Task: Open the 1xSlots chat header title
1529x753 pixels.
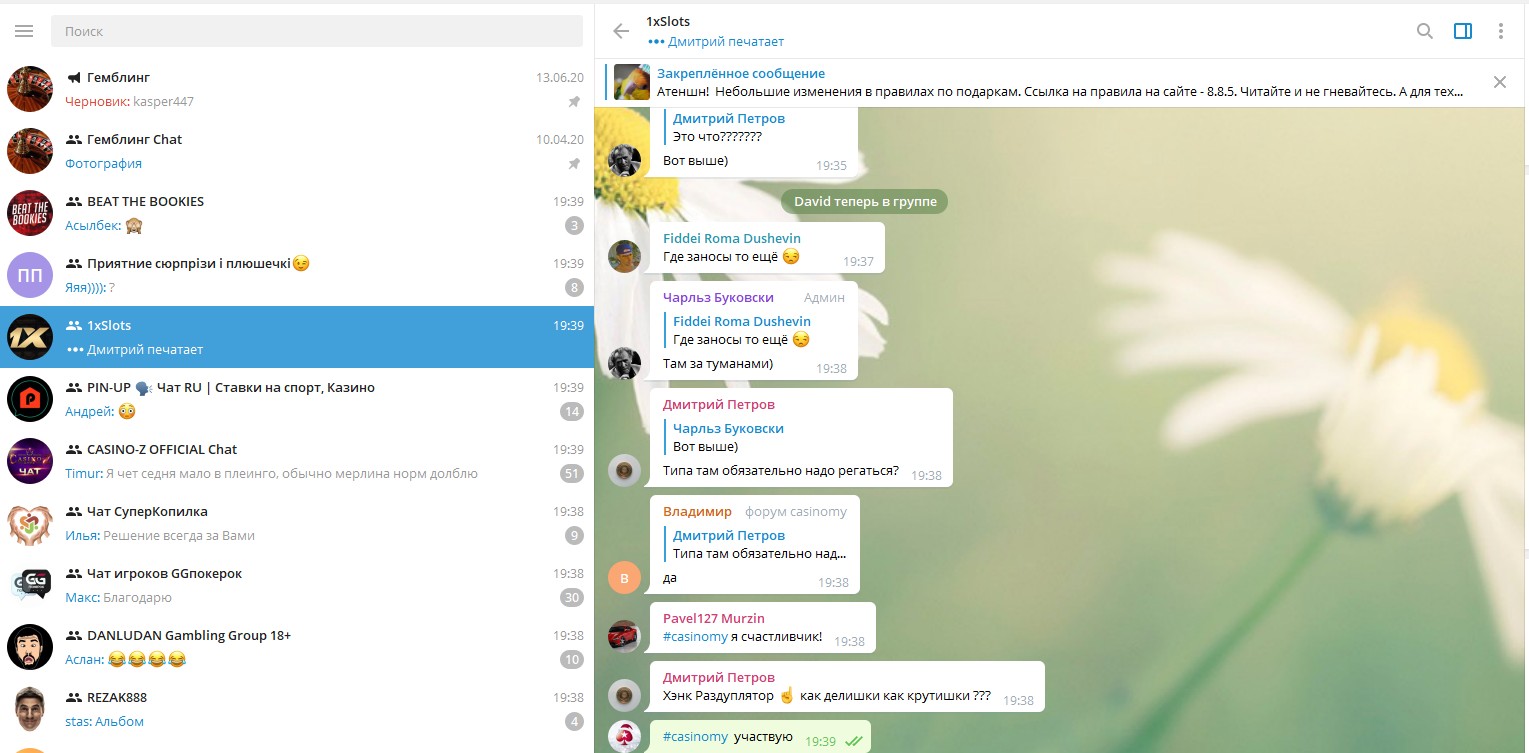Action: pos(668,21)
